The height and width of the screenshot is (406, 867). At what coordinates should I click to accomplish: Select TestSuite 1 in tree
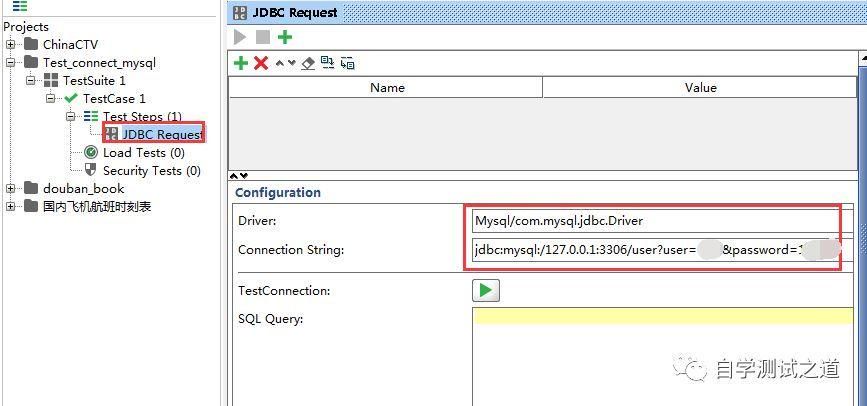[x=94, y=81]
